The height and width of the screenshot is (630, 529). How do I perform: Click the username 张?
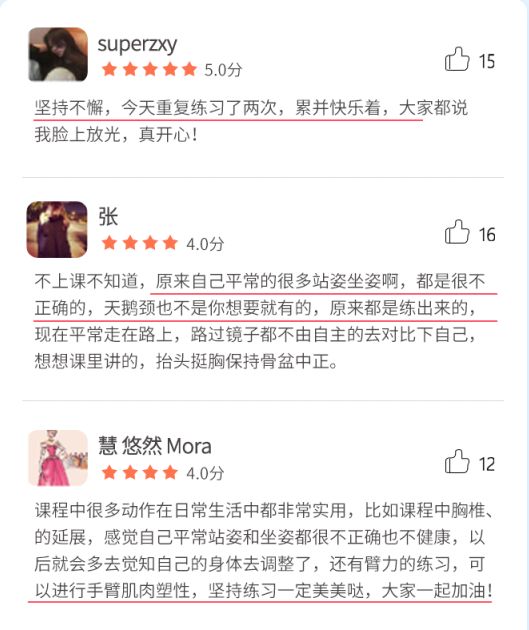(x=108, y=217)
